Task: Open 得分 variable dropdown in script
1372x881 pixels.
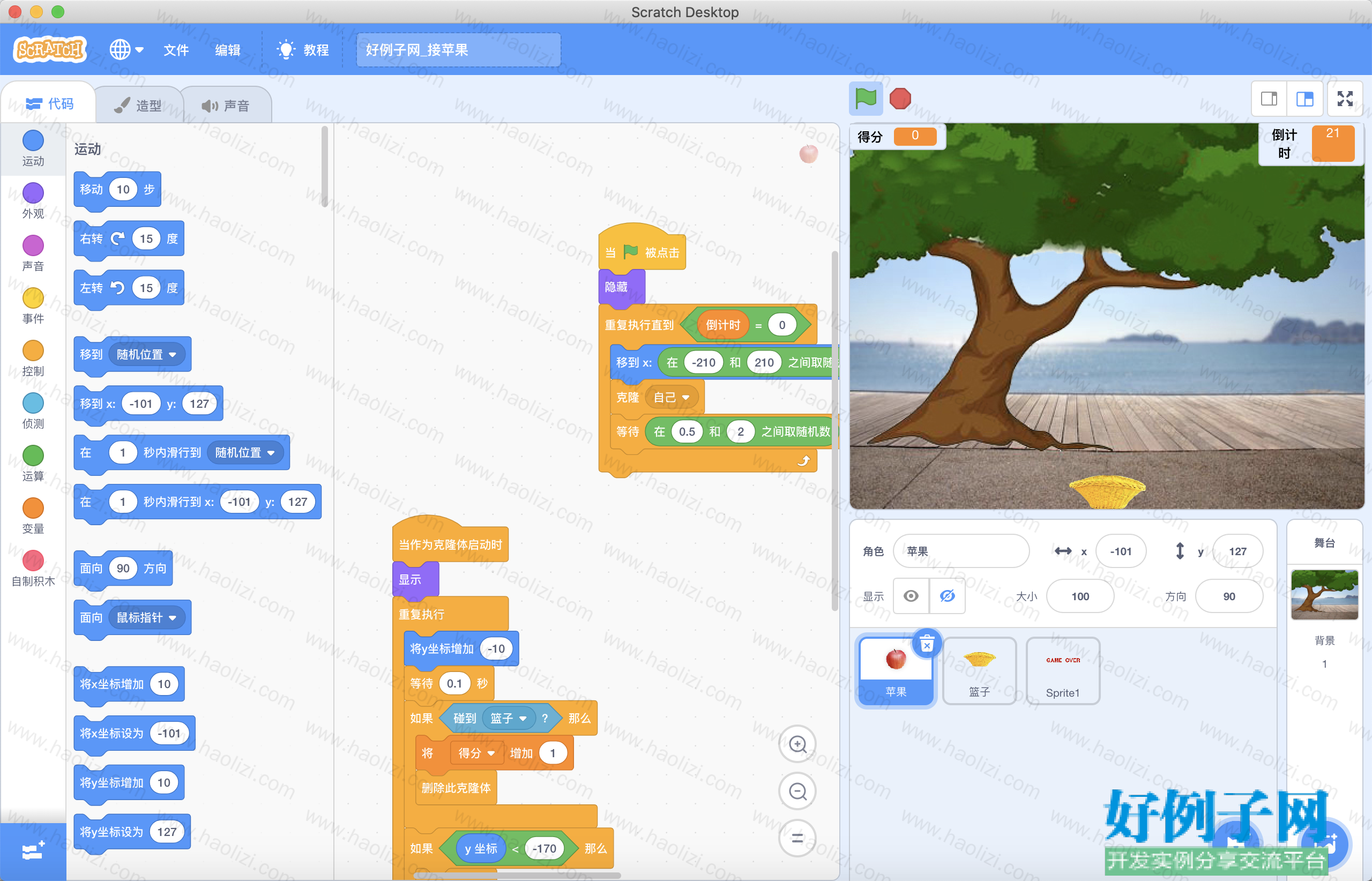Action: point(476,753)
